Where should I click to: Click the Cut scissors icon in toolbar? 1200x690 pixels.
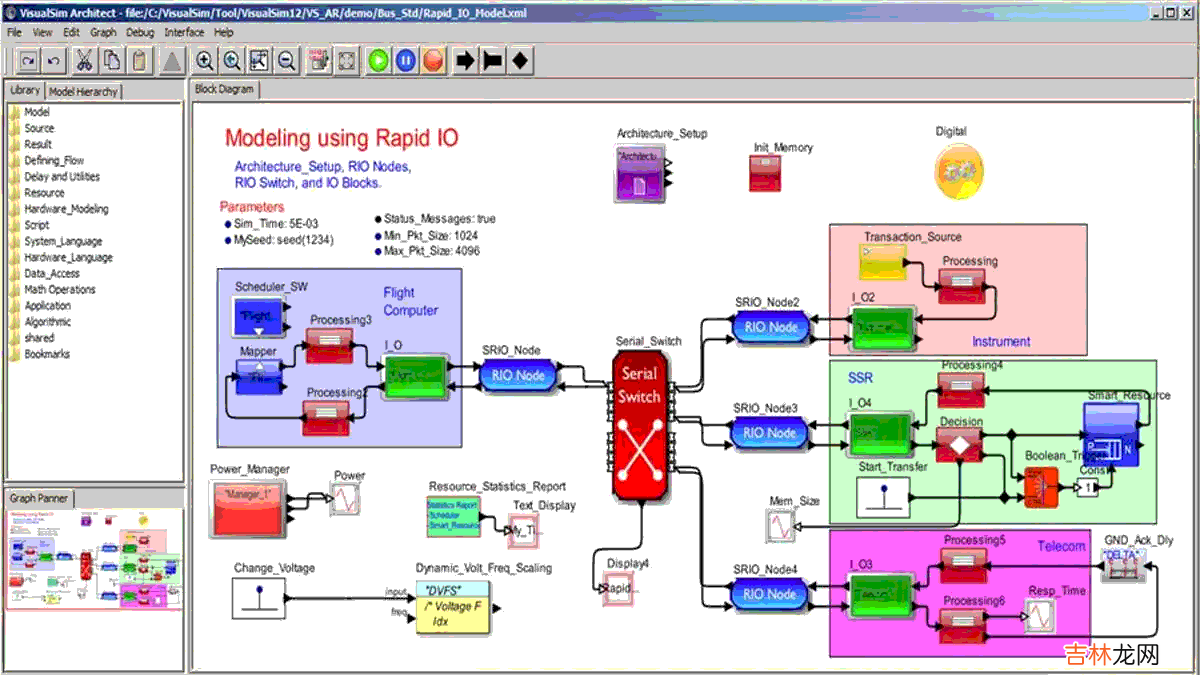tap(84, 61)
